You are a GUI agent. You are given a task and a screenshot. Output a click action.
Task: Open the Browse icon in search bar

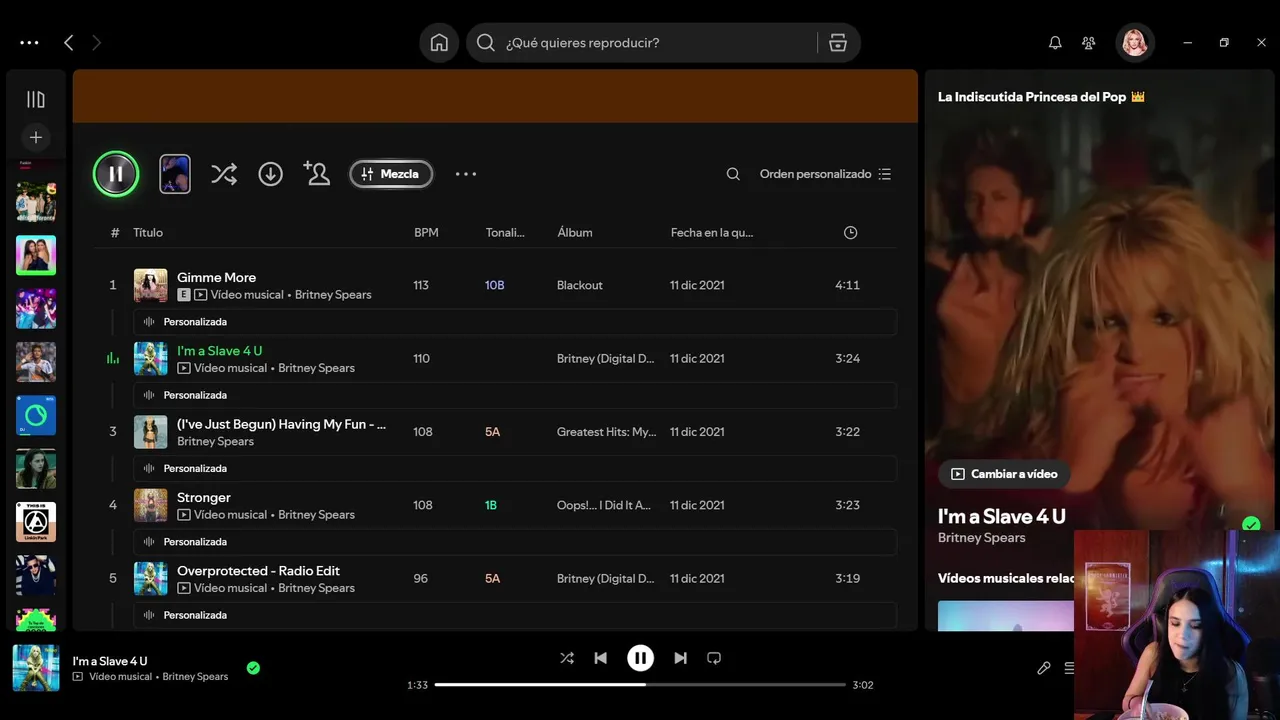point(838,43)
